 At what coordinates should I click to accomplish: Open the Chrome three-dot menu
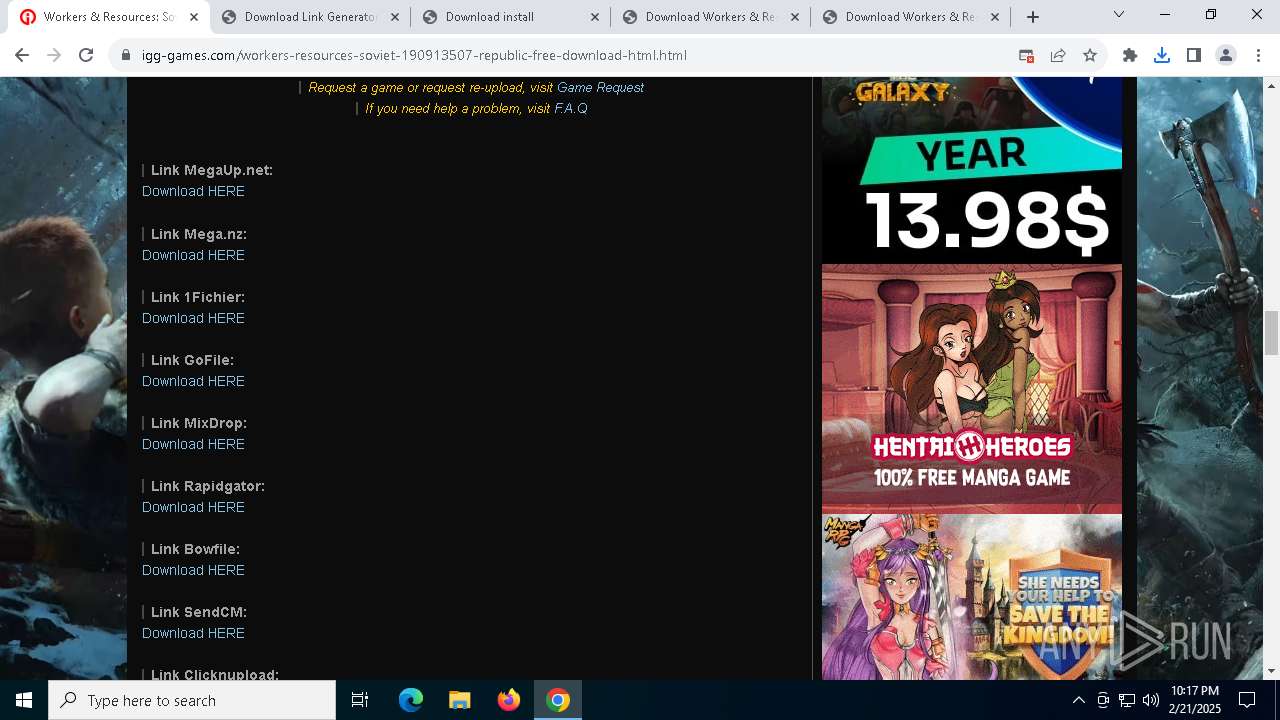(x=1258, y=55)
